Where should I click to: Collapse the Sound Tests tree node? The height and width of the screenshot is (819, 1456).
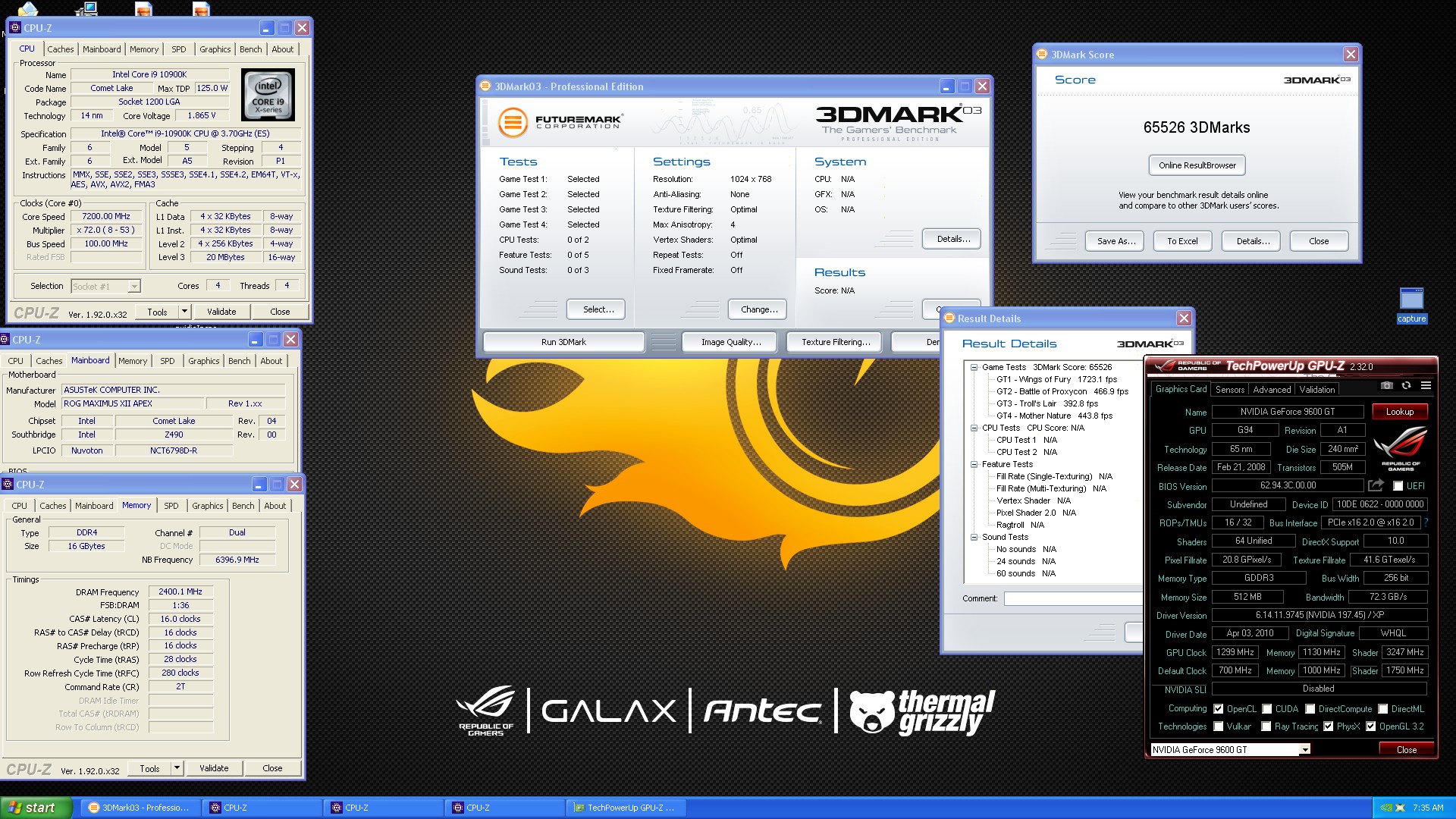click(x=974, y=537)
